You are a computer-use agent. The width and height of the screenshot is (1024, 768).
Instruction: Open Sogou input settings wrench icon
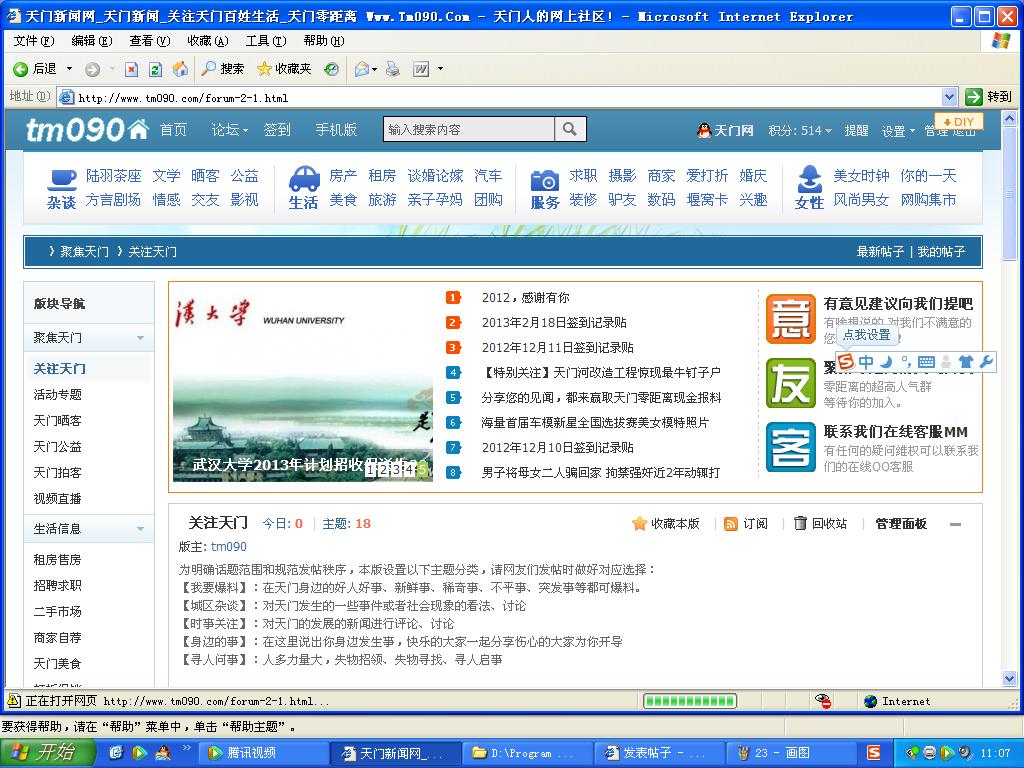tap(986, 361)
